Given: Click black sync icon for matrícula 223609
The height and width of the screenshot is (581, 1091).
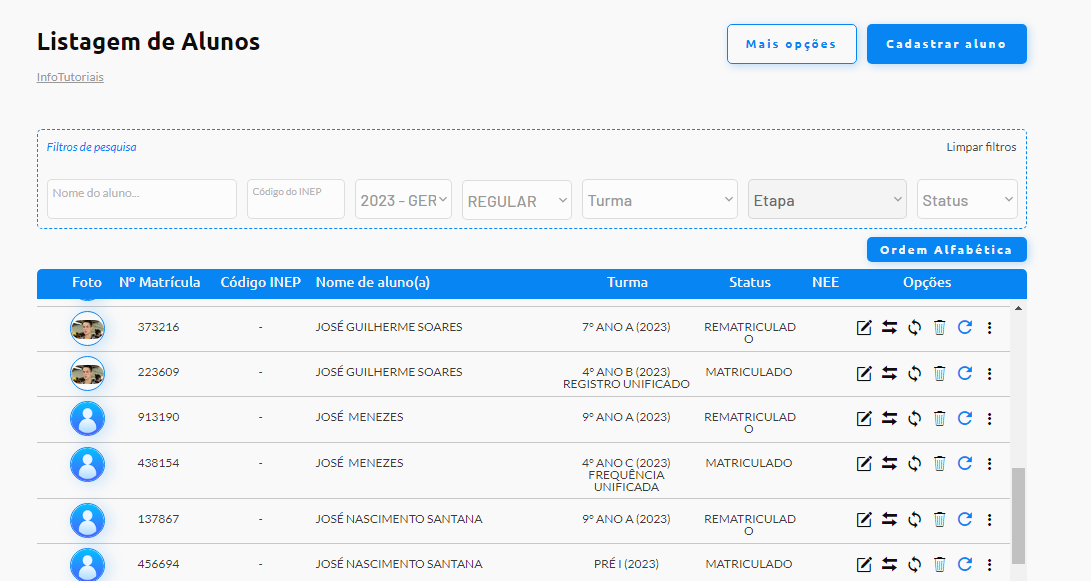Looking at the screenshot, I should point(914,374).
